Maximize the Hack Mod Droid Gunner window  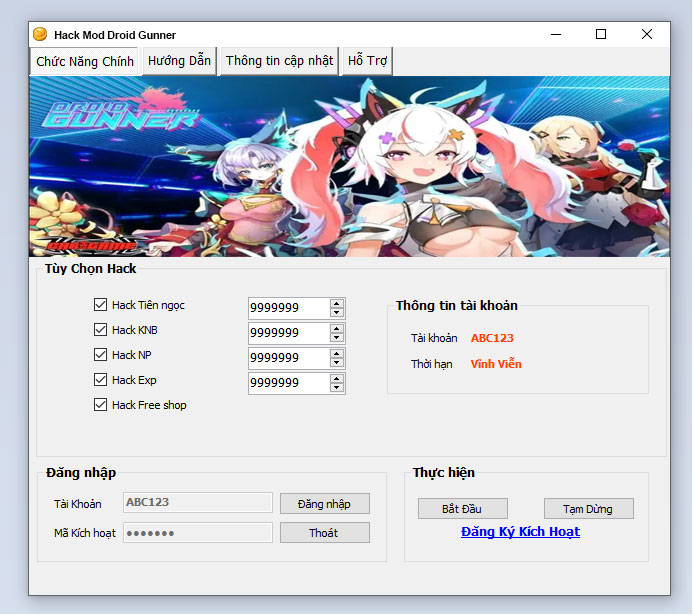point(601,34)
